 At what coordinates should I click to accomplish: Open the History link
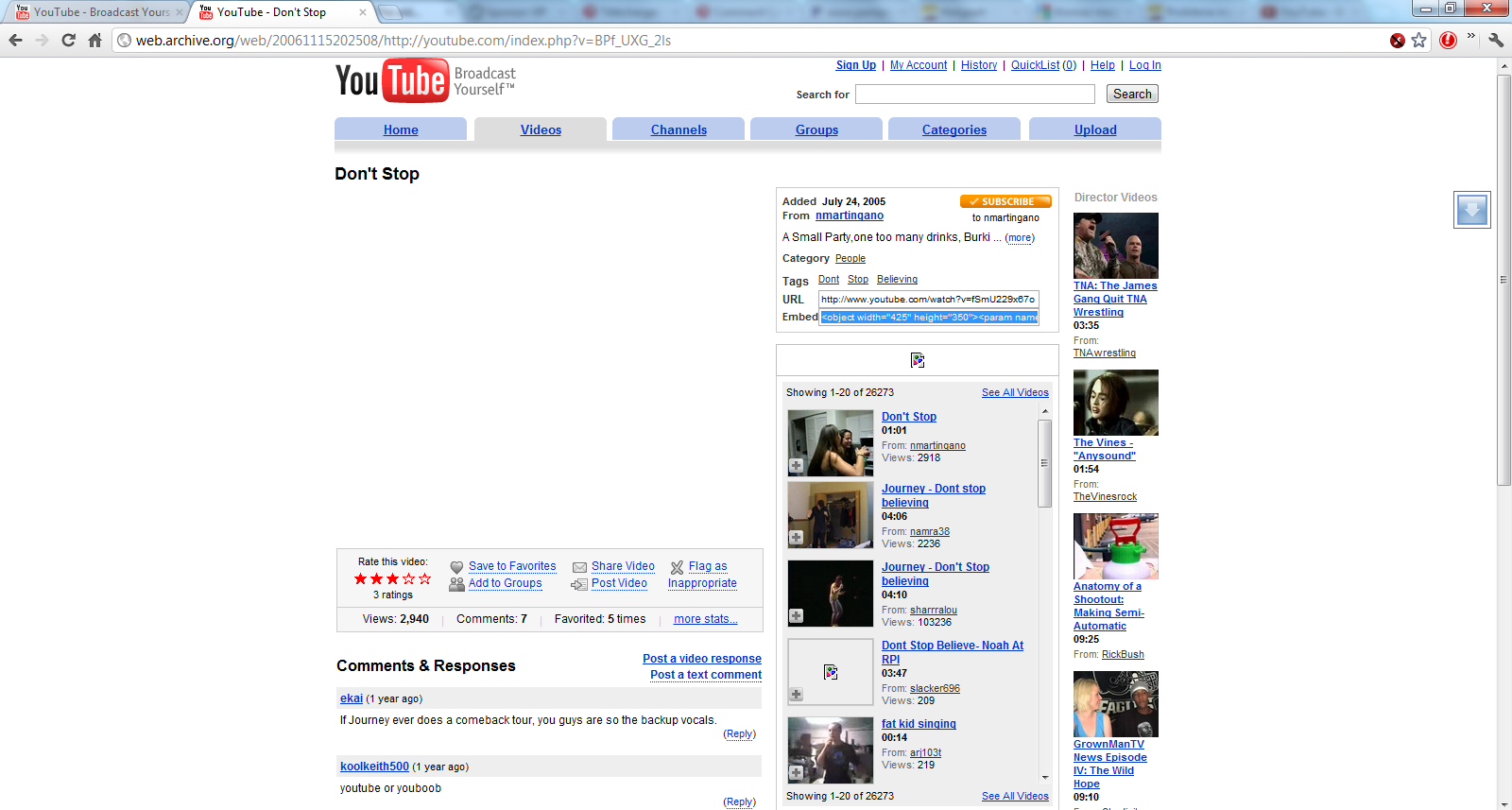pos(979,65)
